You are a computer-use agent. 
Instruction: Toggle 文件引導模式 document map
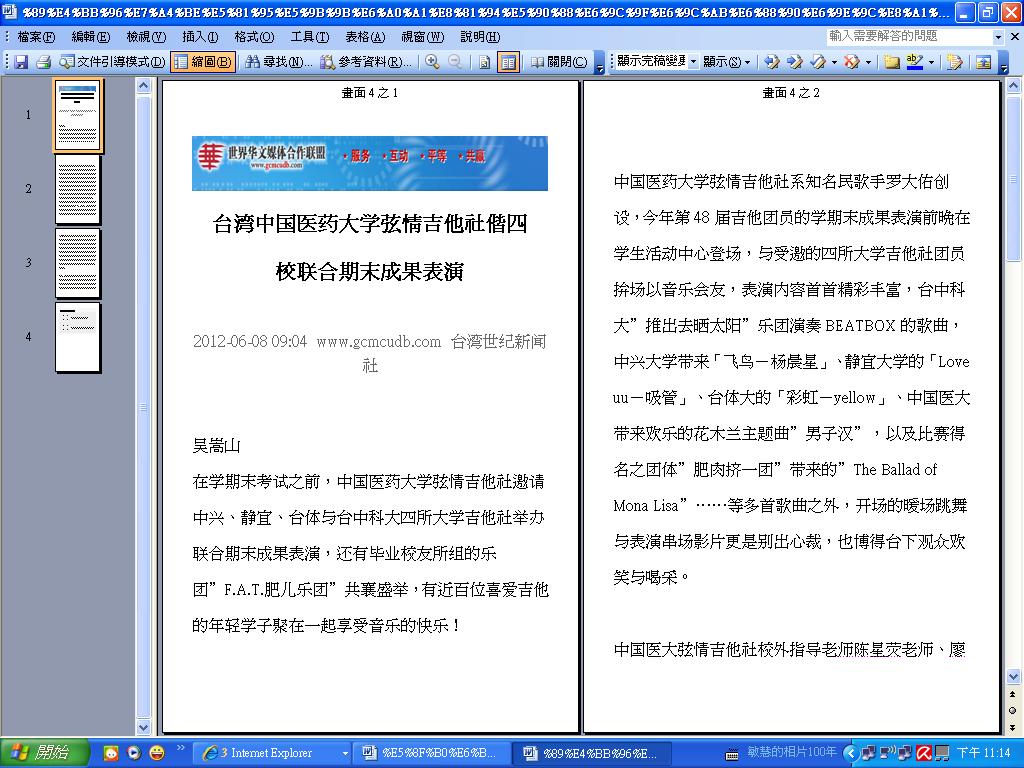112,62
